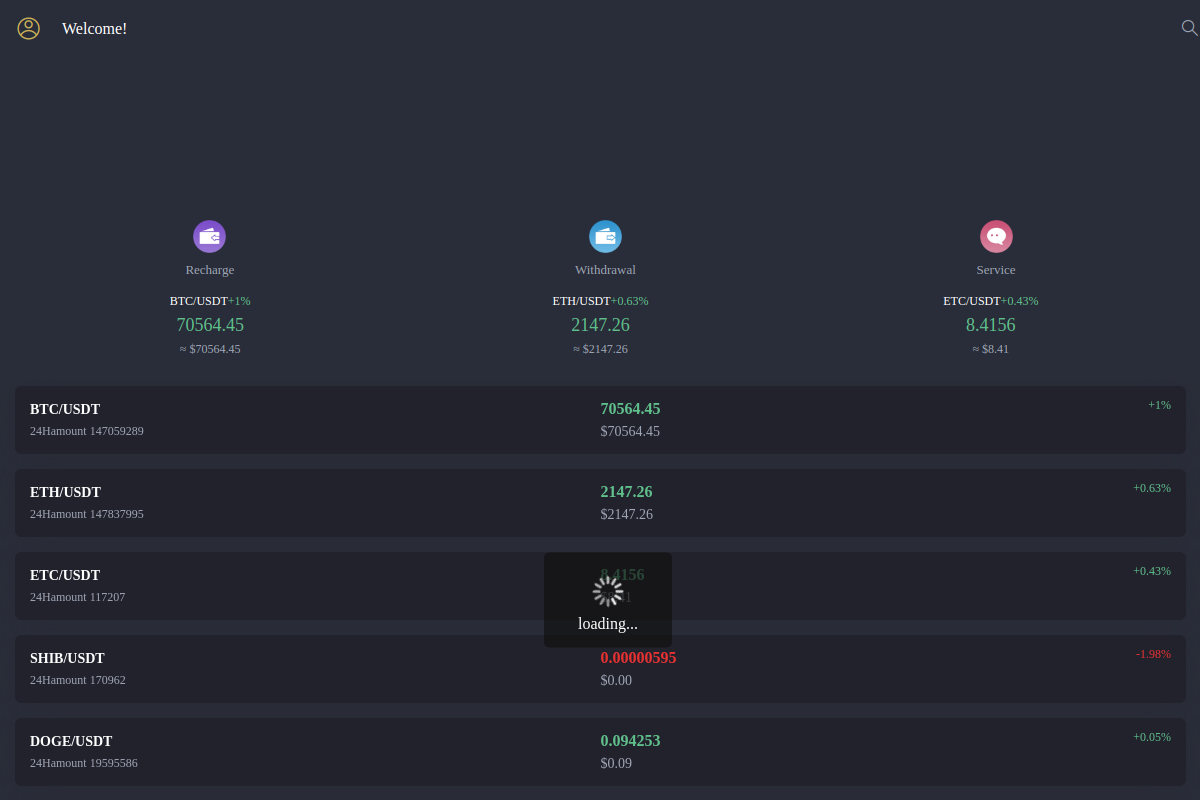The width and height of the screenshot is (1200, 800).
Task: Click the Withdrawal text label
Action: pyautogui.click(x=605, y=269)
